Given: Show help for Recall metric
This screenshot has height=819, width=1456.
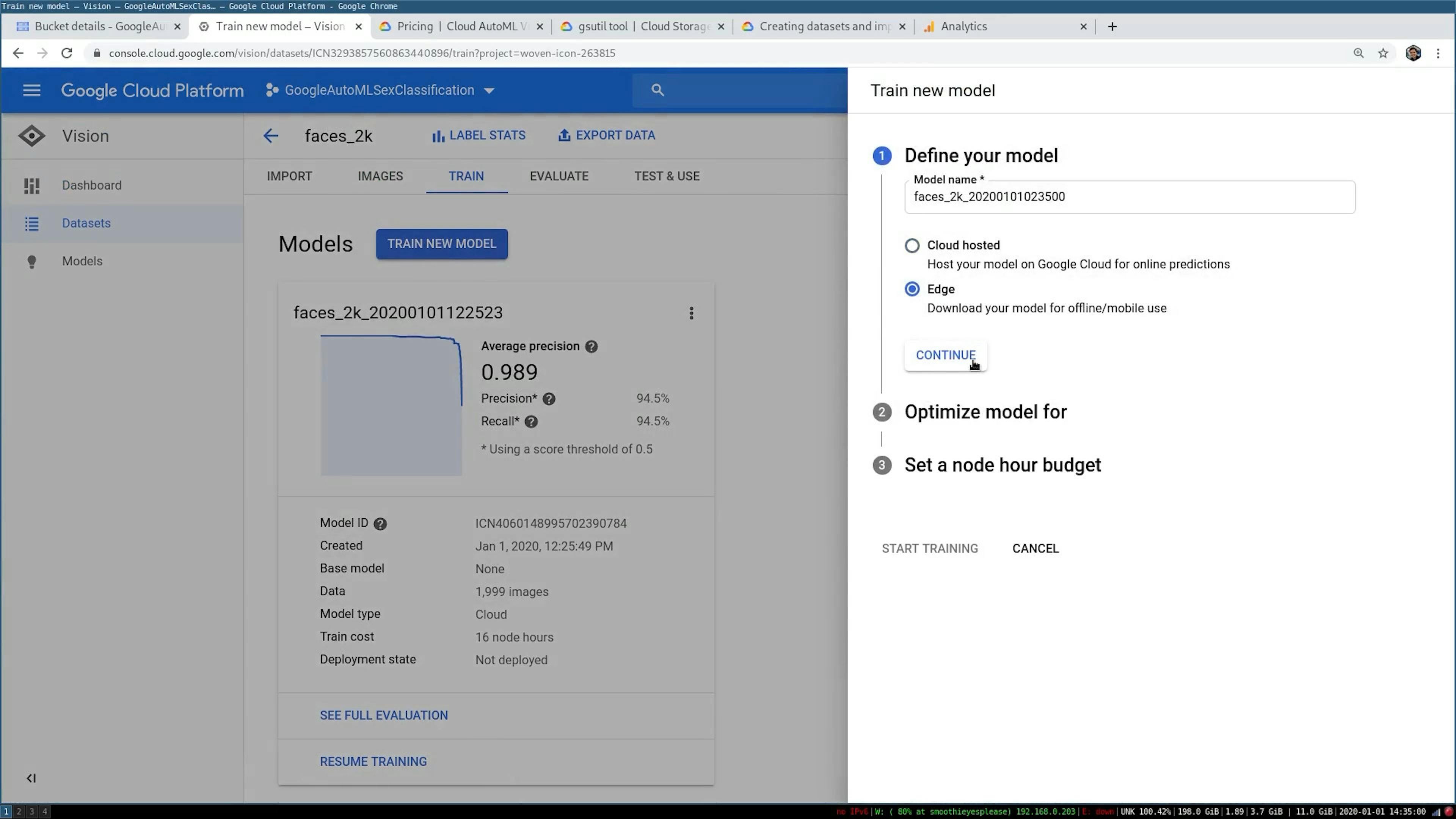Looking at the screenshot, I should pos(531,422).
